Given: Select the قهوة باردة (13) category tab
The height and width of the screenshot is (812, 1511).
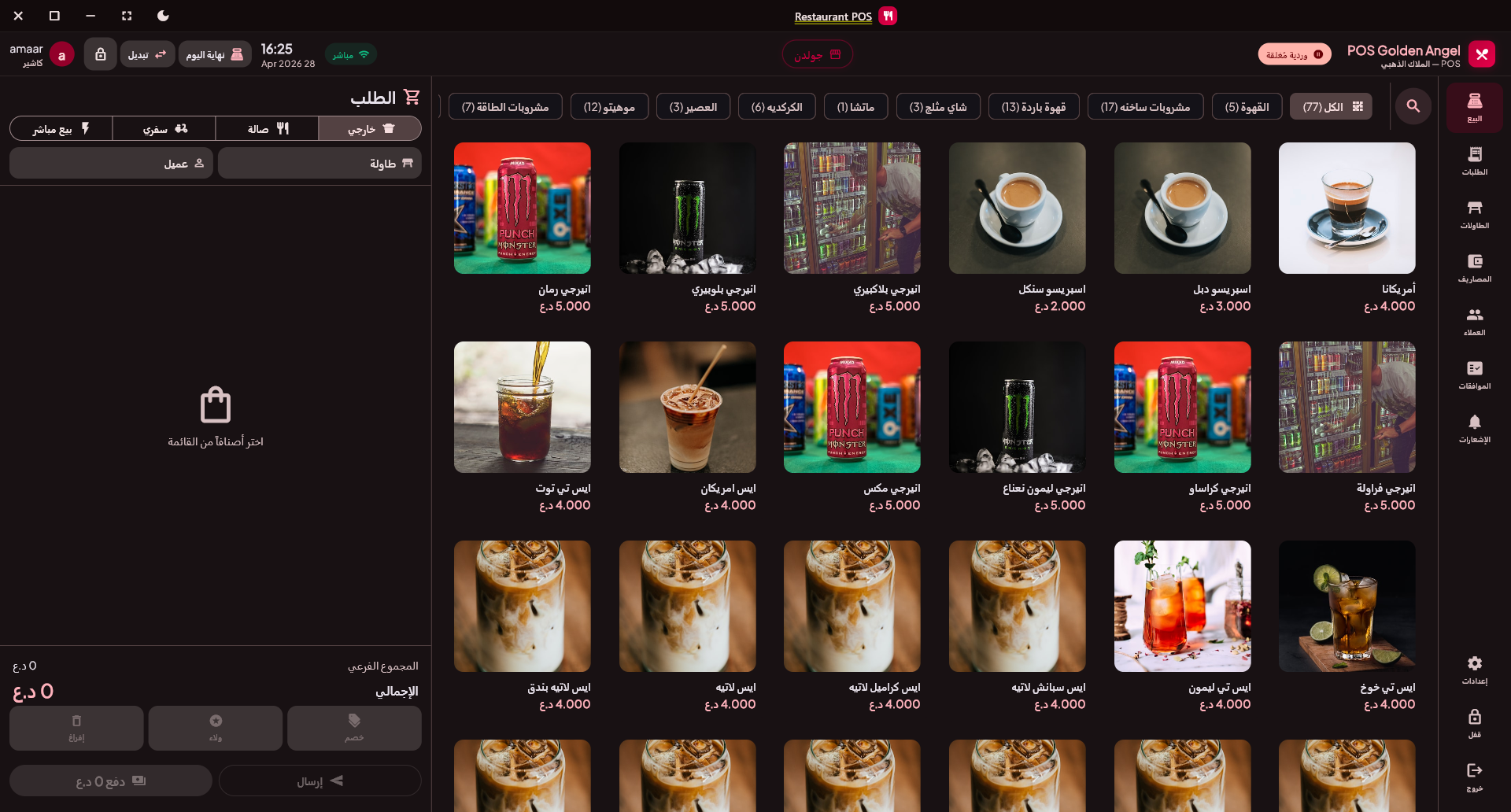Looking at the screenshot, I should (1033, 106).
